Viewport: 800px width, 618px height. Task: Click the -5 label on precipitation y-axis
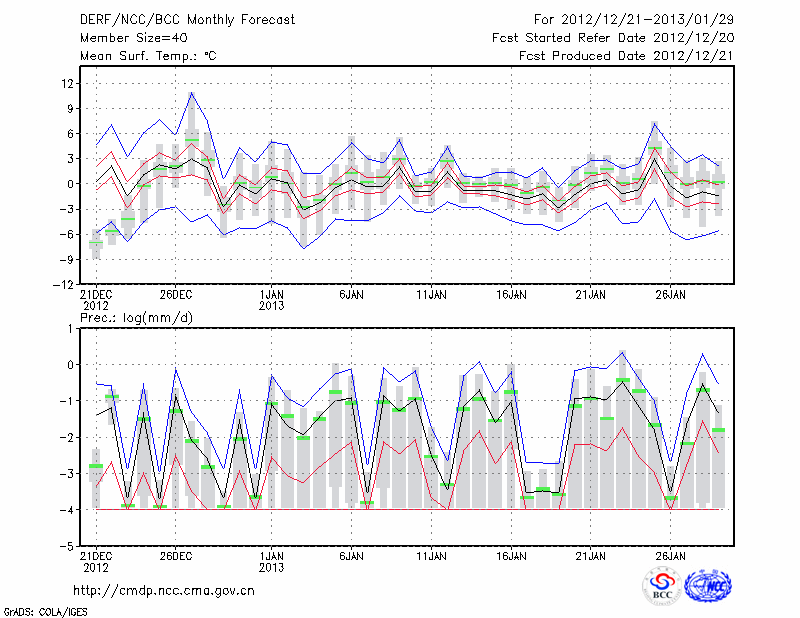click(x=66, y=548)
